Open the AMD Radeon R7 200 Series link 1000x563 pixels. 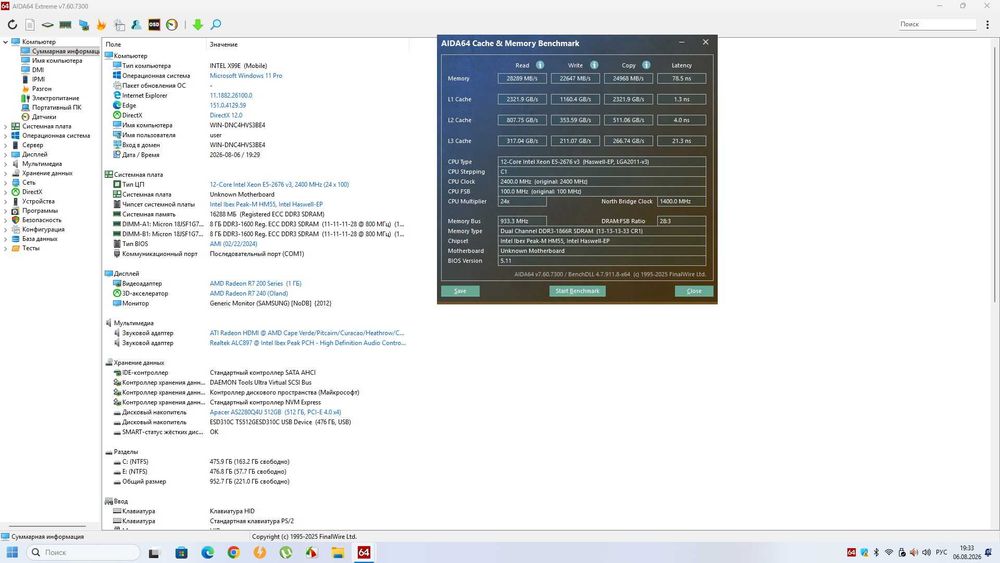click(256, 283)
